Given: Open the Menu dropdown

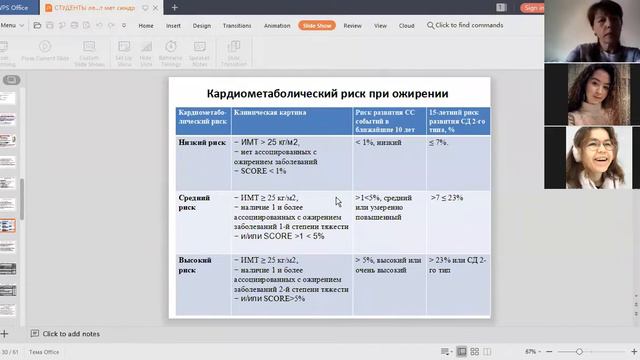Looking at the screenshot, I should point(12,25).
